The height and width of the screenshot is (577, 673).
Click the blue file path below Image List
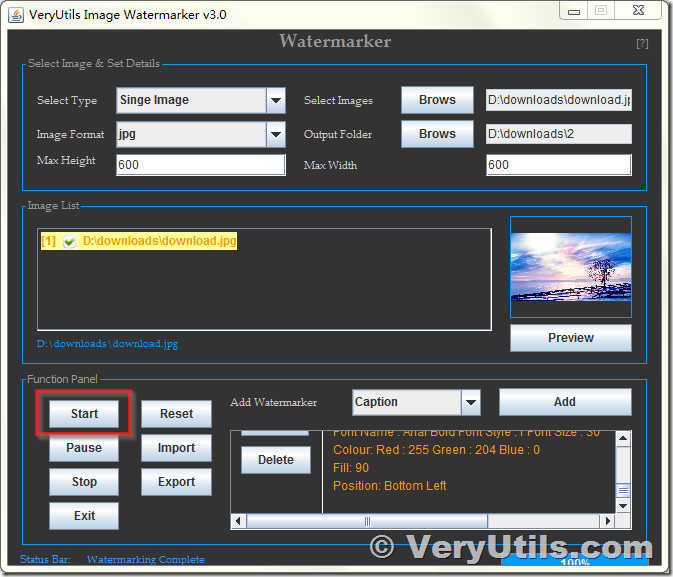[107, 344]
